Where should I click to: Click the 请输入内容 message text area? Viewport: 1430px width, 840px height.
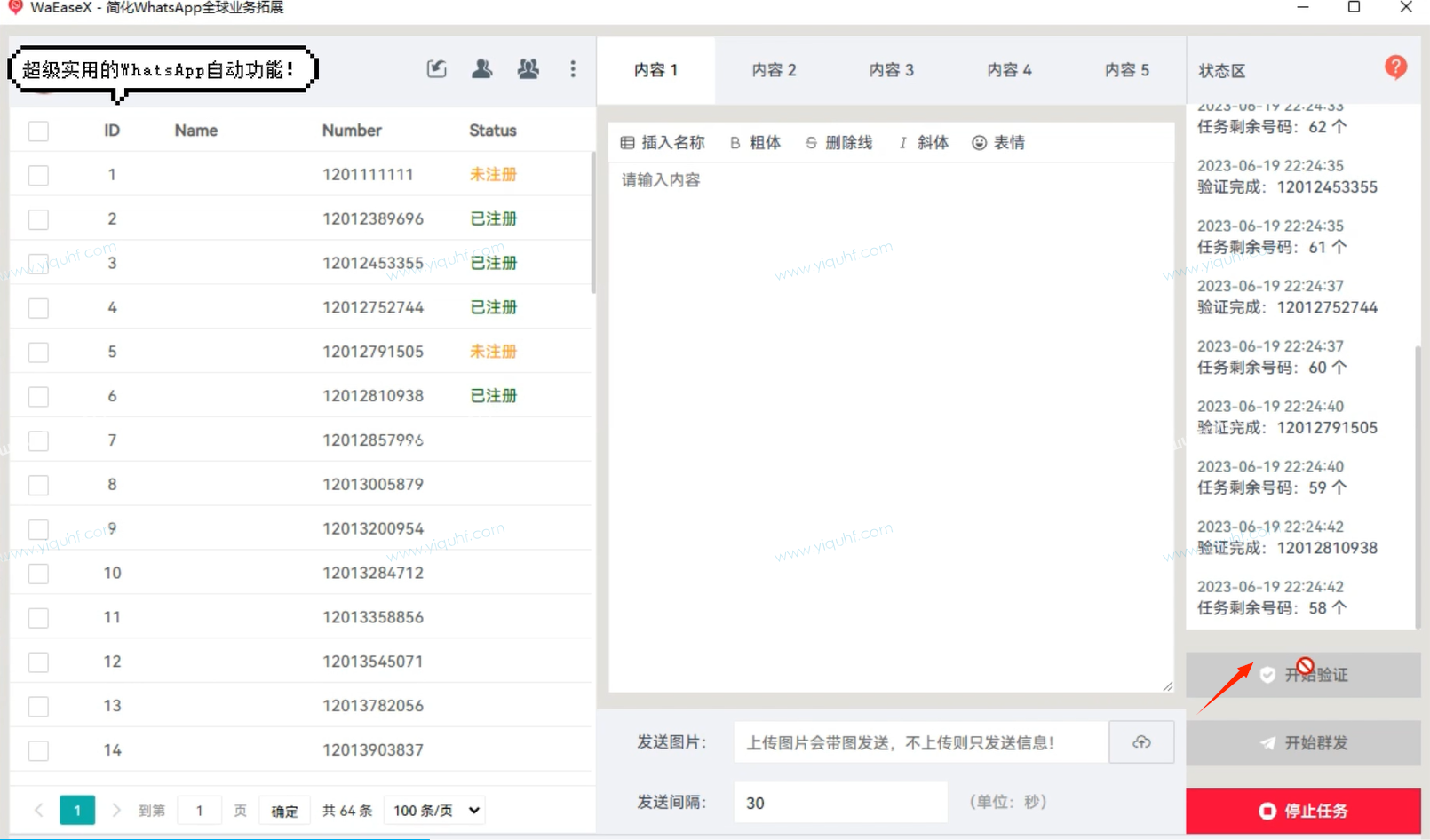coord(891,426)
